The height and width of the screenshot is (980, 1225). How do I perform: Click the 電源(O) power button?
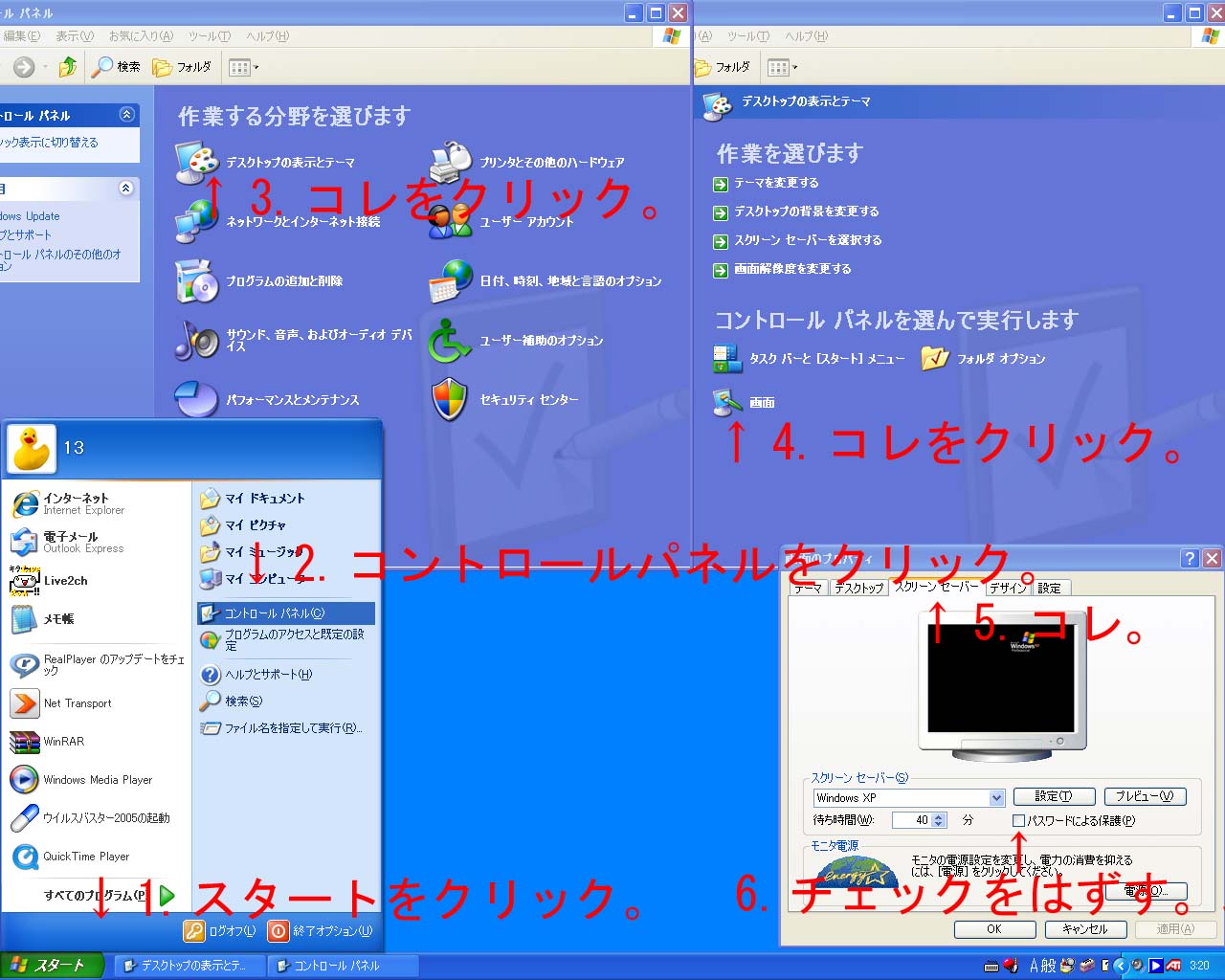coord(1146,891)
